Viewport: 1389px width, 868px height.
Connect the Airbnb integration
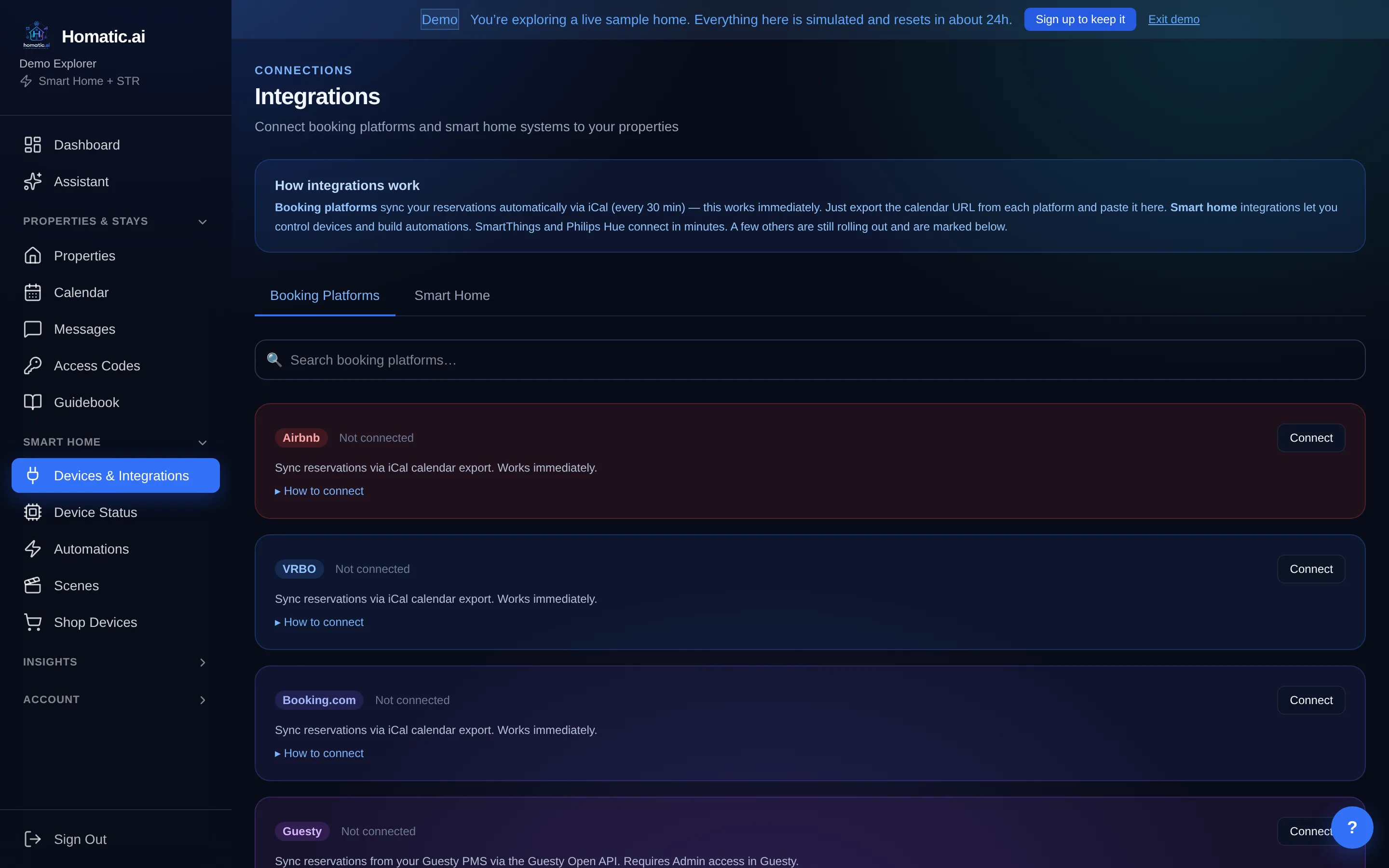point(1311,438)
